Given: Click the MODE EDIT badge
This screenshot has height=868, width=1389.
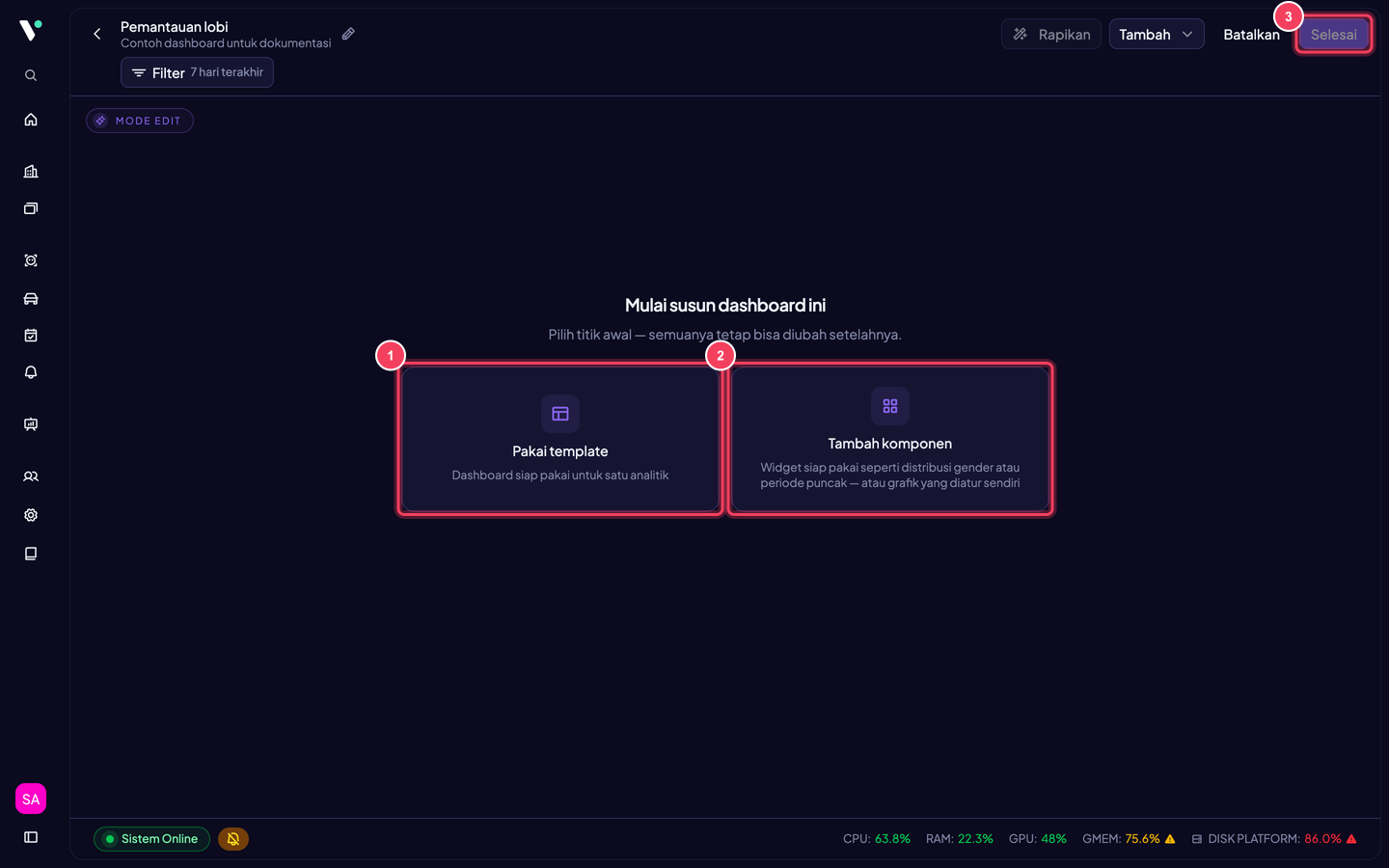Looking at the screenshot, I should coord(140,121).
